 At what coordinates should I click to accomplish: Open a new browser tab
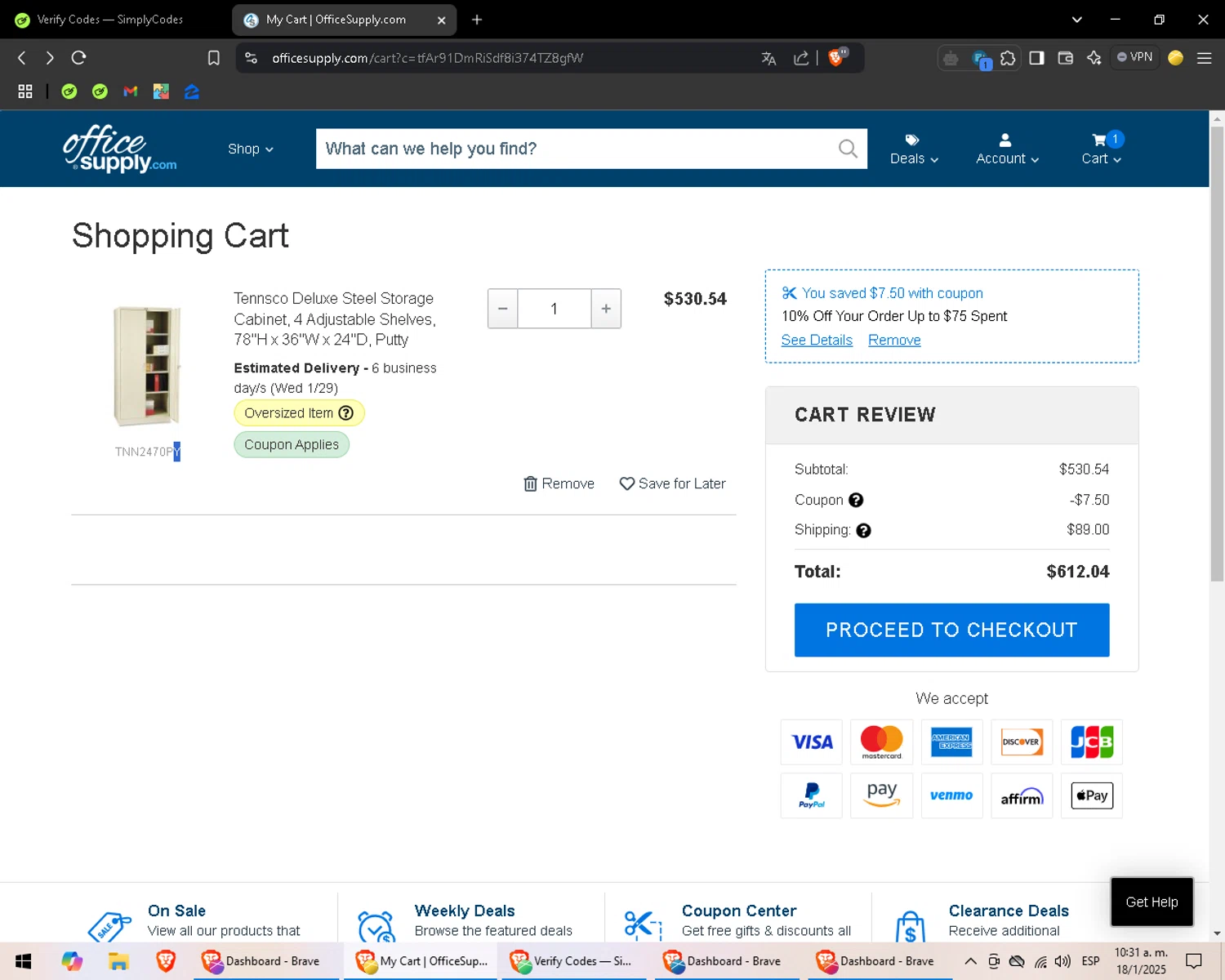tap(477, 20)
